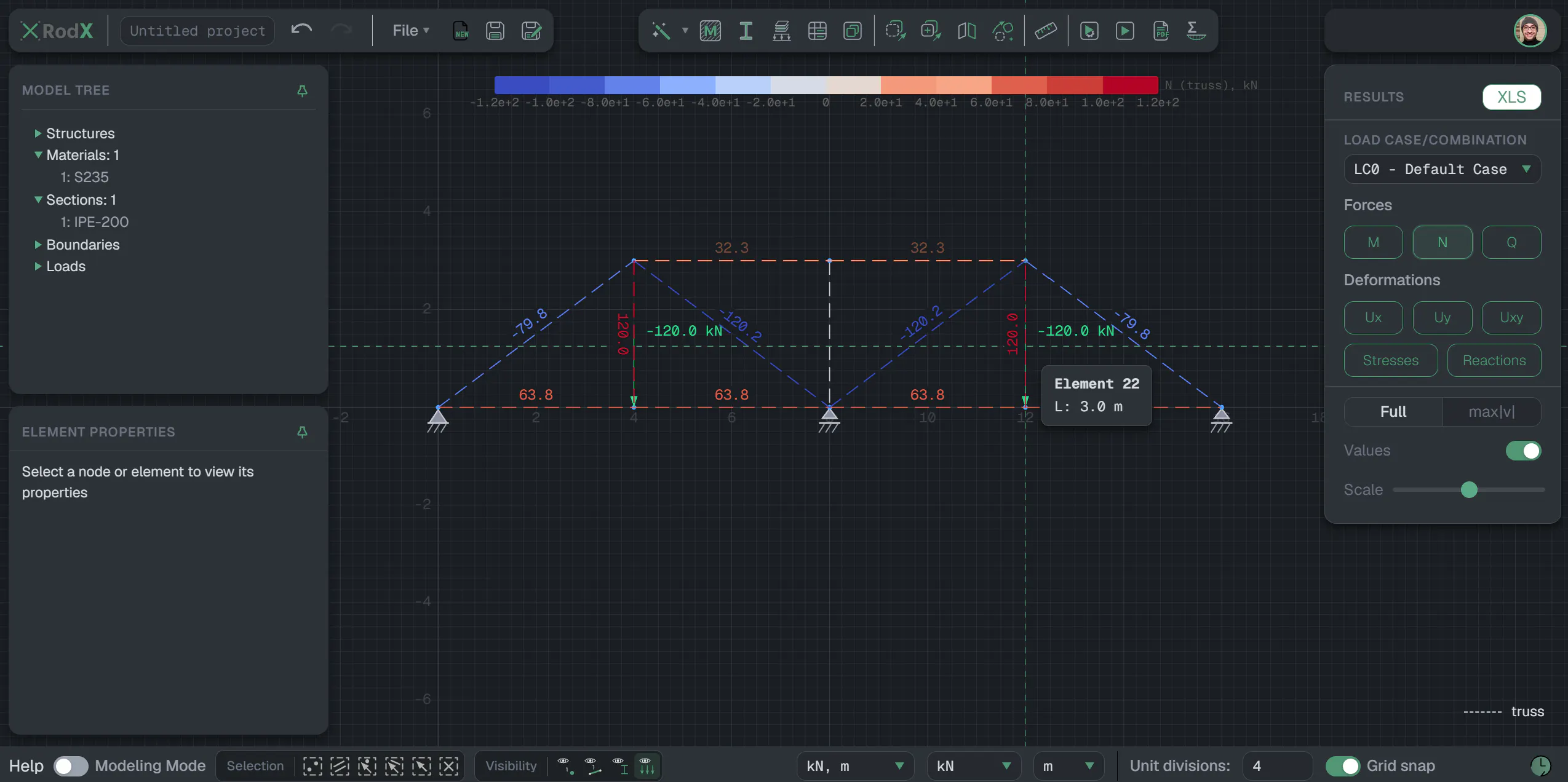Open the kN, m units dropdown
The image size is (1568, 782).
click(855, 766)
